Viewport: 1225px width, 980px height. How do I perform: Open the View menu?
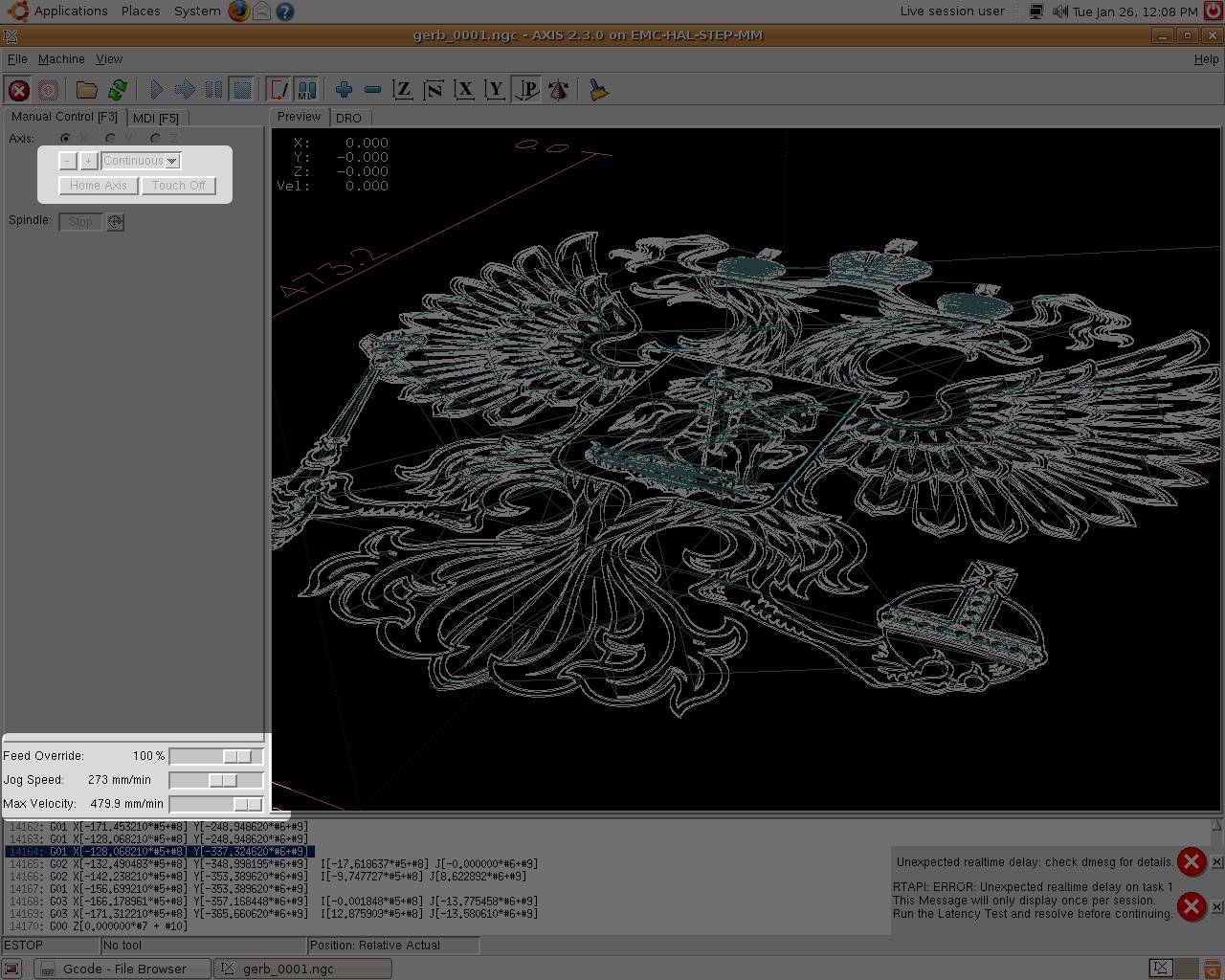click(109, 59)
